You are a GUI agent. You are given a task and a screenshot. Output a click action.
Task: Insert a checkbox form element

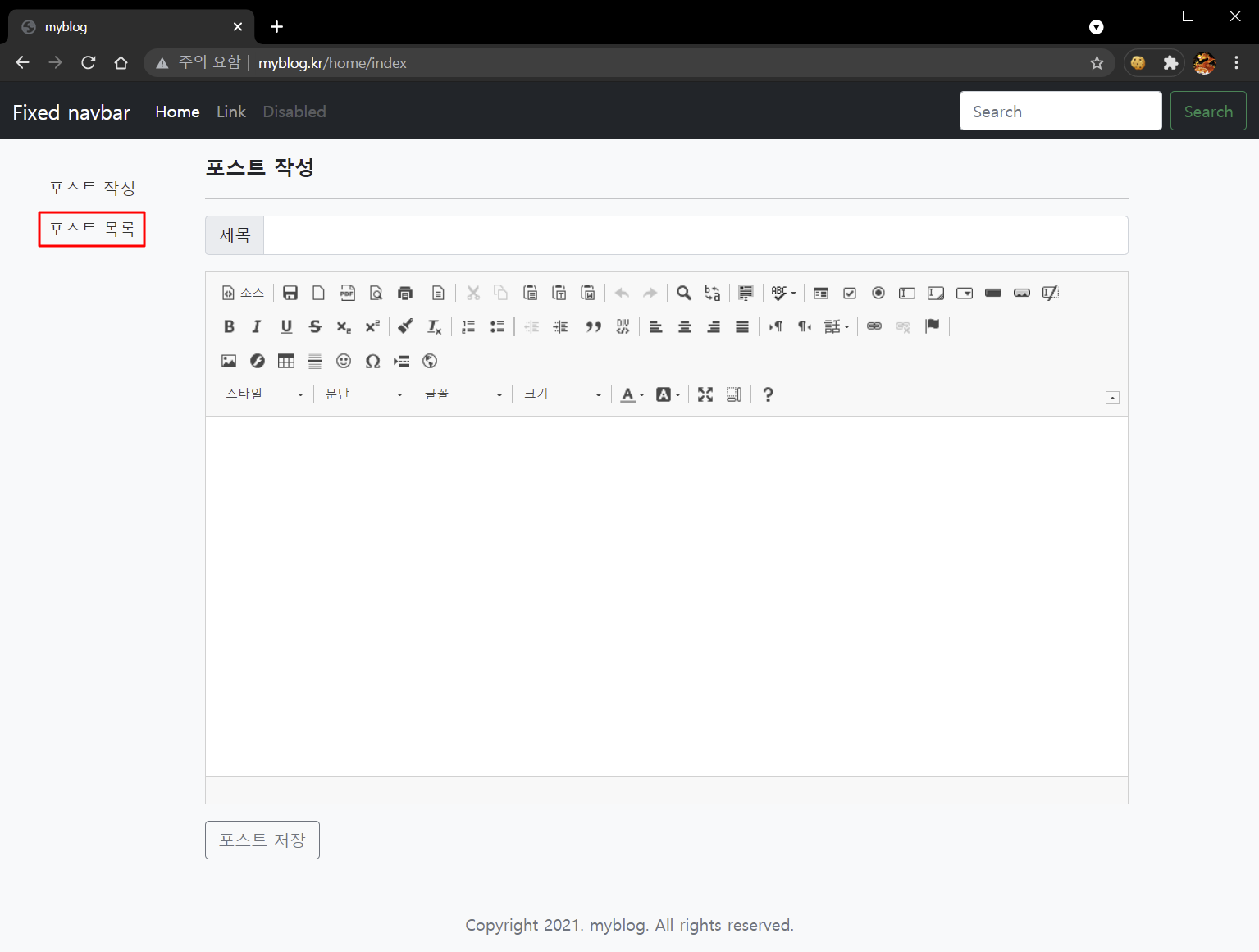(x=850, y=293)
